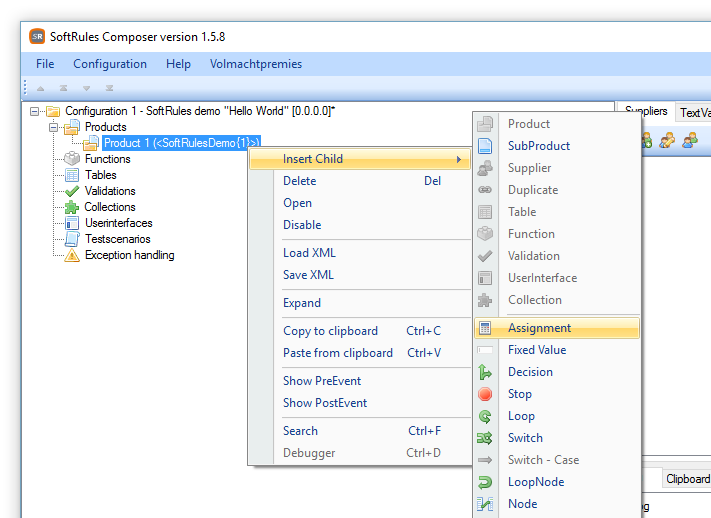This screenshot has height=518, width=711.
Task: Click the move down arrow toolbar icon
Action: [x=86, y=88]
